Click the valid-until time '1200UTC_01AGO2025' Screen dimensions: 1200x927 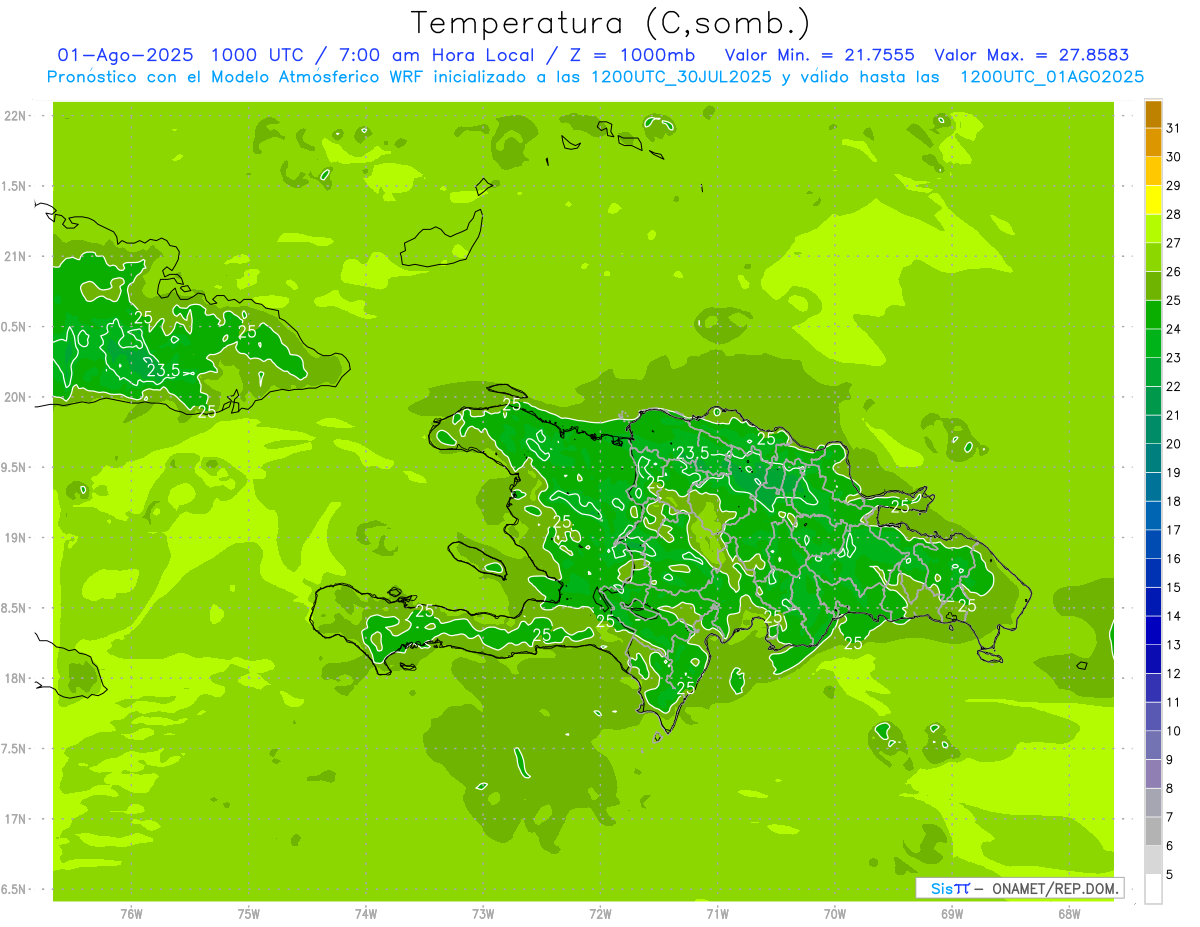pyautogui.click(x=1052, y=77)
